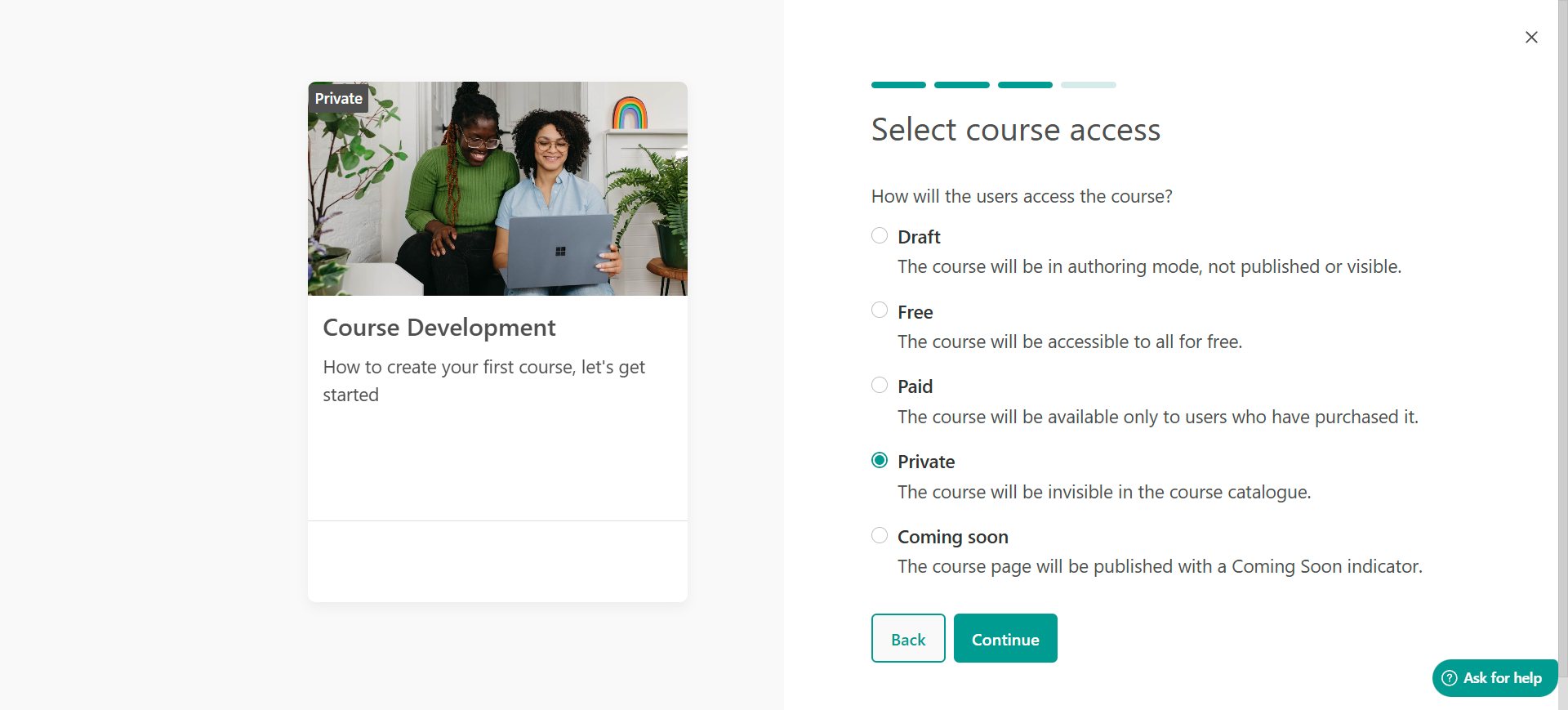Screen dimensions: 1568x710
Task: Select the Private radio button
Action: coord(880,461)
